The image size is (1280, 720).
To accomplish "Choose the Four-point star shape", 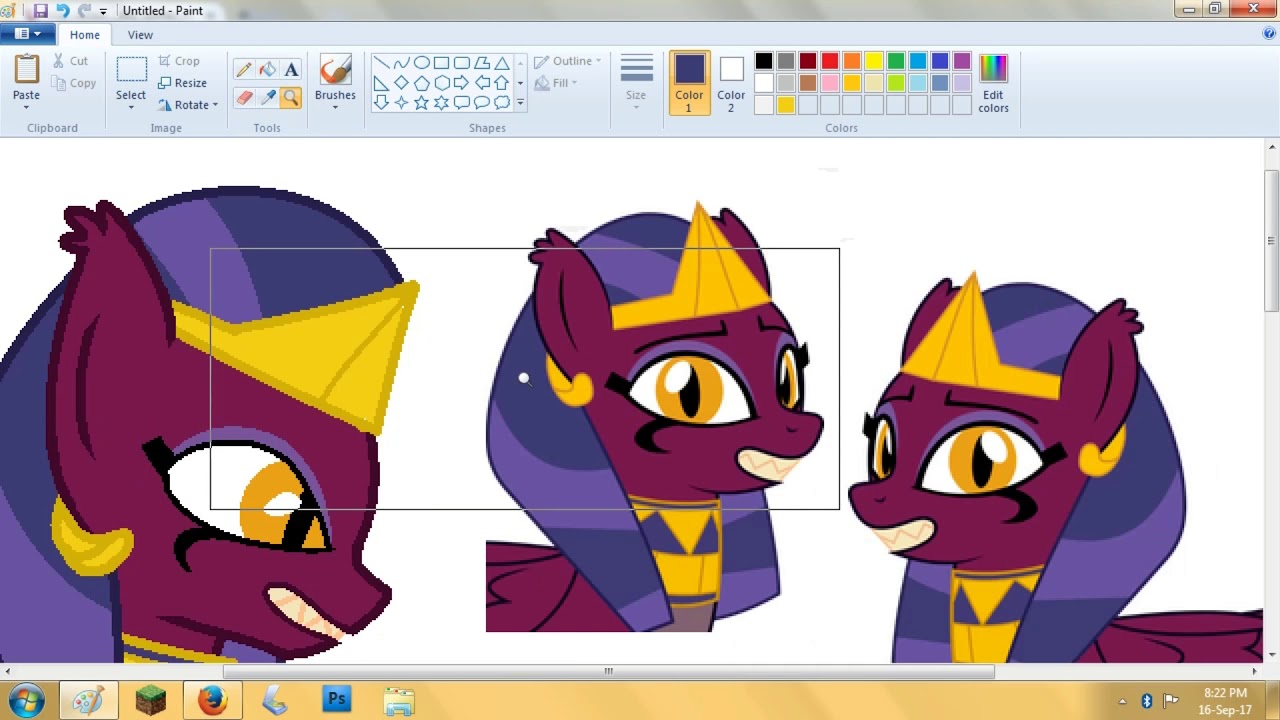I will [401, 102].
